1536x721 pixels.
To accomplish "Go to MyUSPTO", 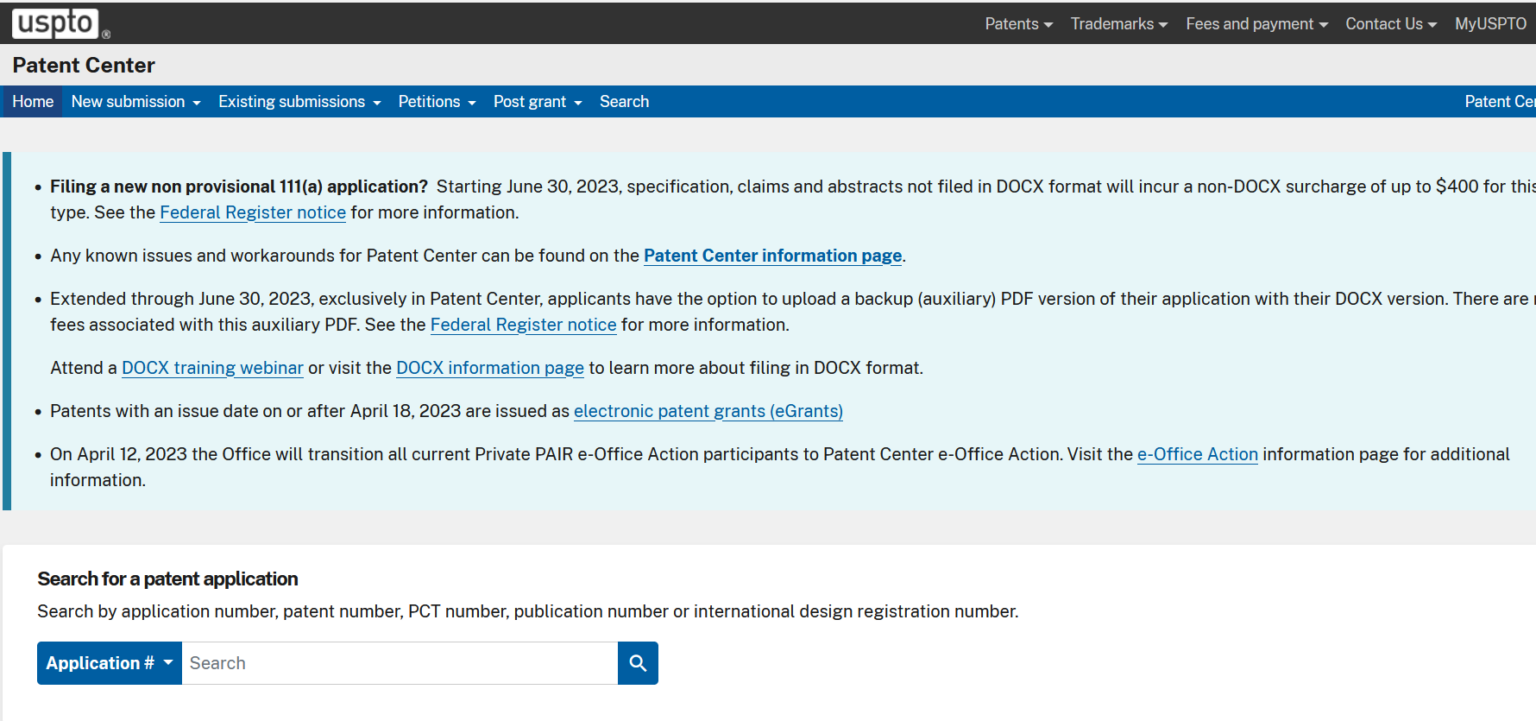I will click(1489, 23).
